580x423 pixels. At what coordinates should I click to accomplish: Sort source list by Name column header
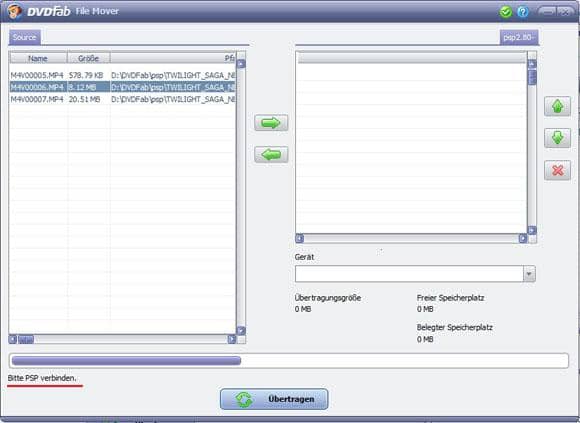click(38, 58)
